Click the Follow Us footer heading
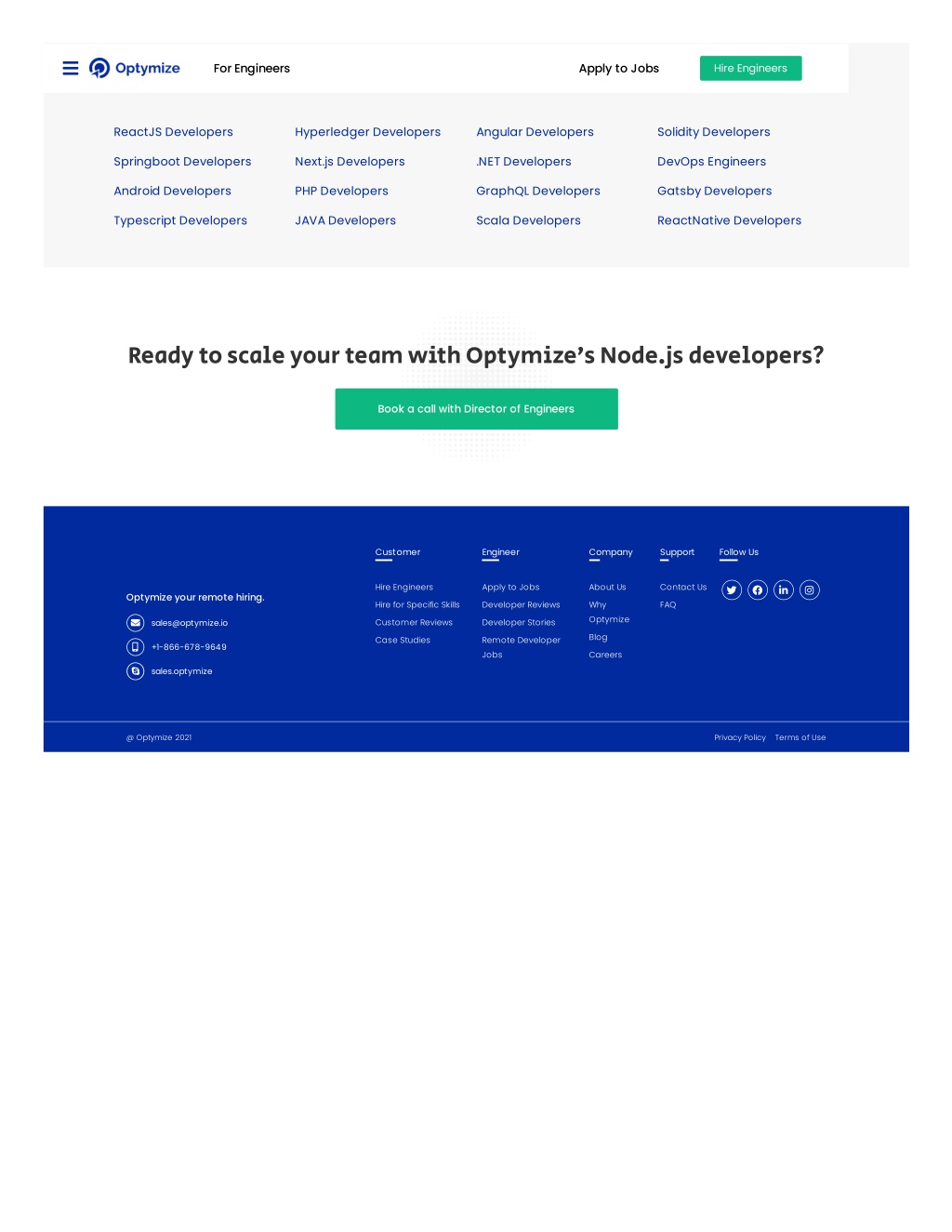Viewport: 952px width, 1232px height. click(x=739, y=552)
